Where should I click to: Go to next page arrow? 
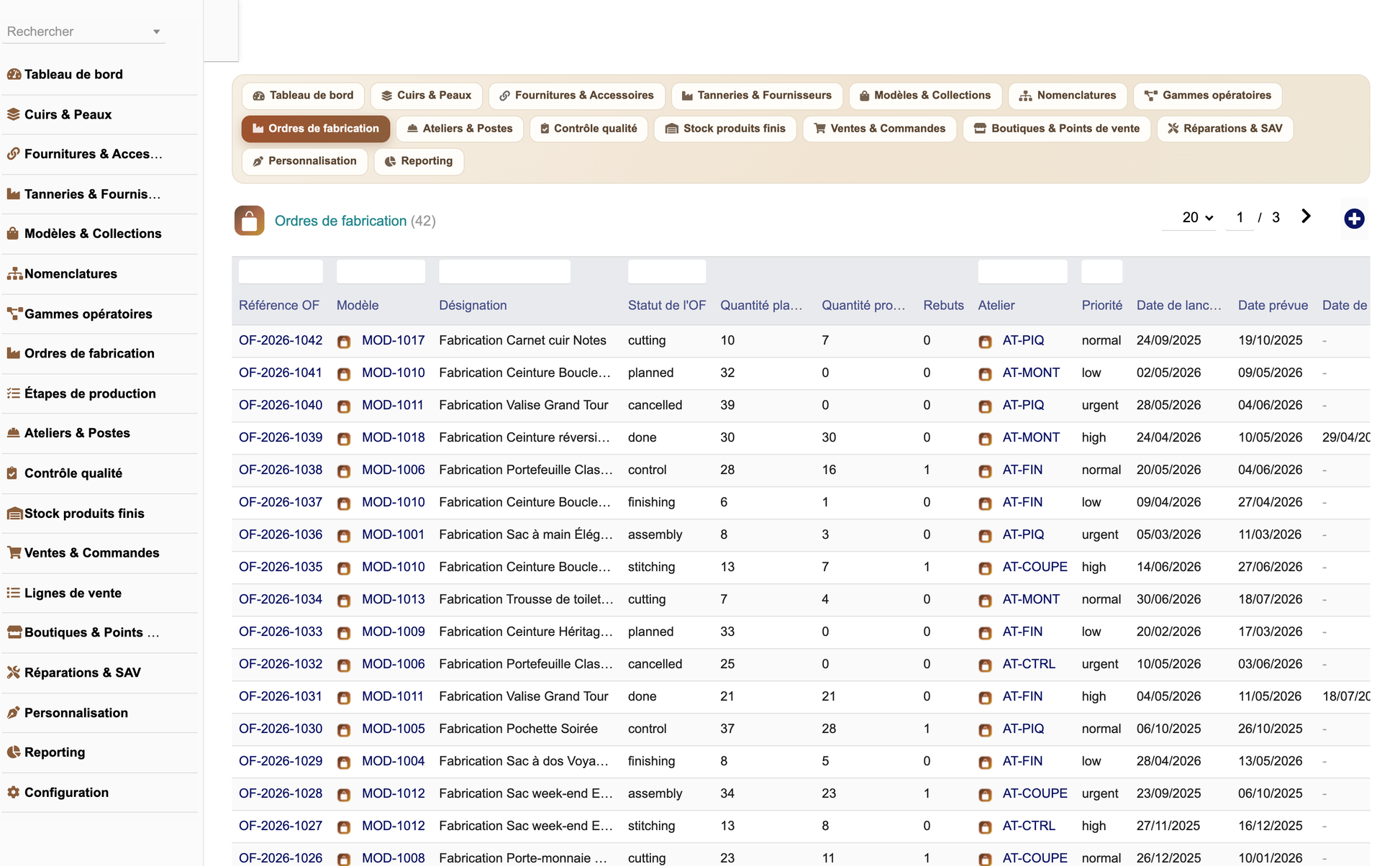pyautogui.click(x=1306, y=216)
